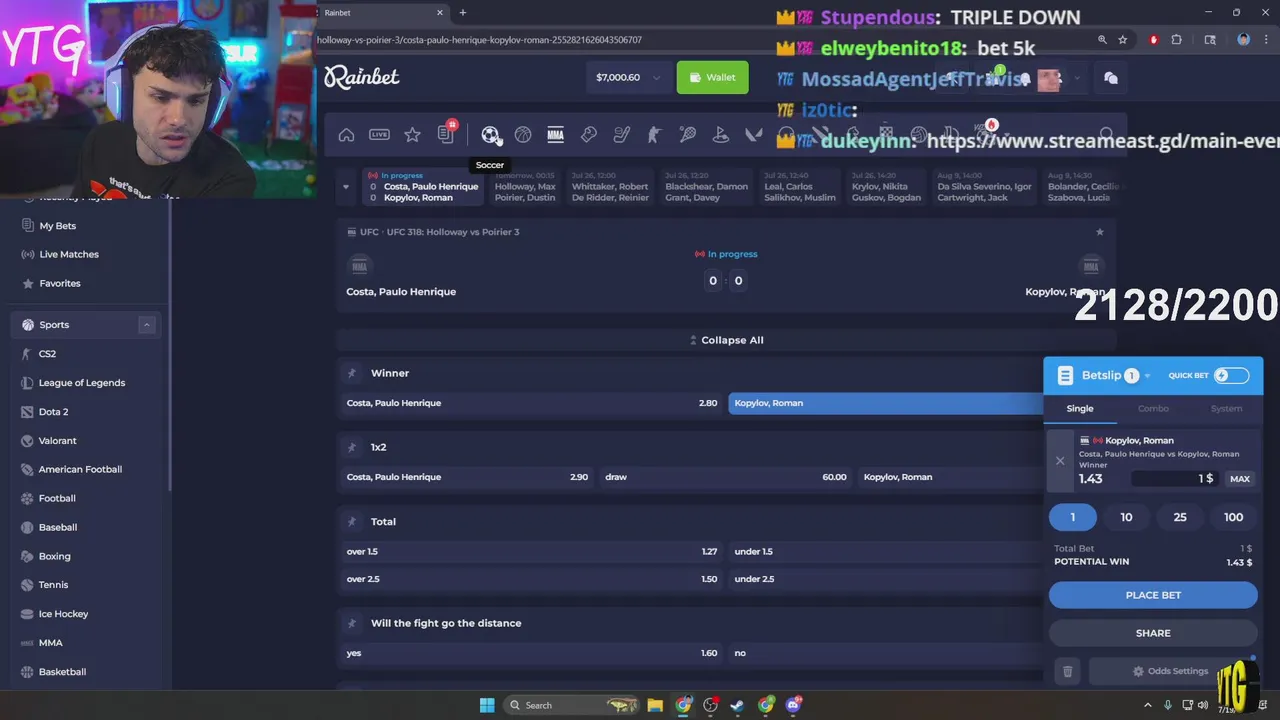1280x720 pixels.
Task: Pin the Will the fight go the distance market
Action: click(x=351, y=623)
